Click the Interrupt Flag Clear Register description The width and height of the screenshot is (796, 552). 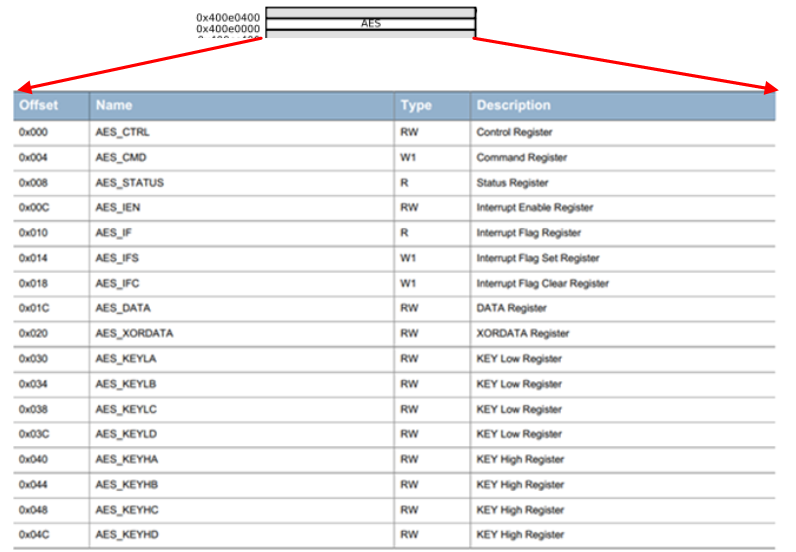coord(543,283)
